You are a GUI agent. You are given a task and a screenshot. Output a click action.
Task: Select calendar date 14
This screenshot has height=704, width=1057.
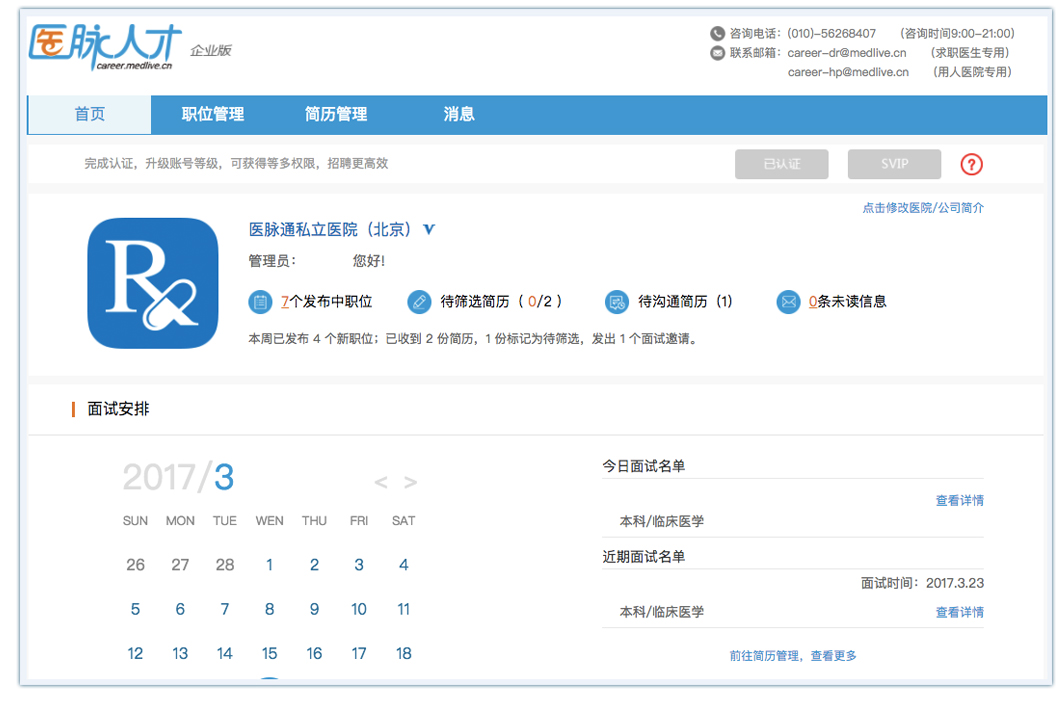[x=224, y=653]
